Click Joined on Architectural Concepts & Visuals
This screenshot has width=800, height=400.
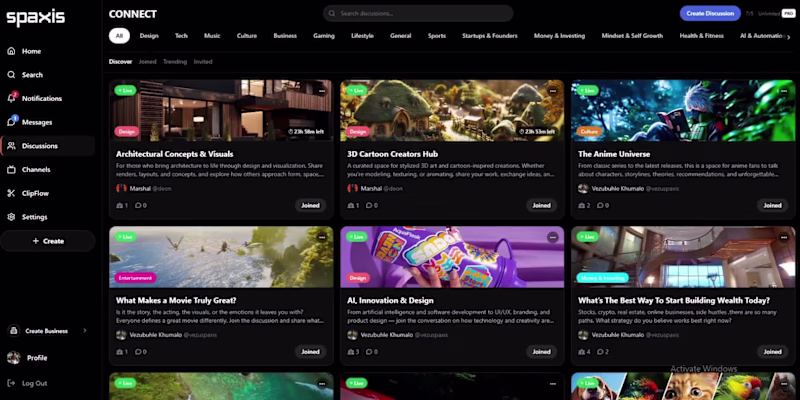[x=310, y=206]
